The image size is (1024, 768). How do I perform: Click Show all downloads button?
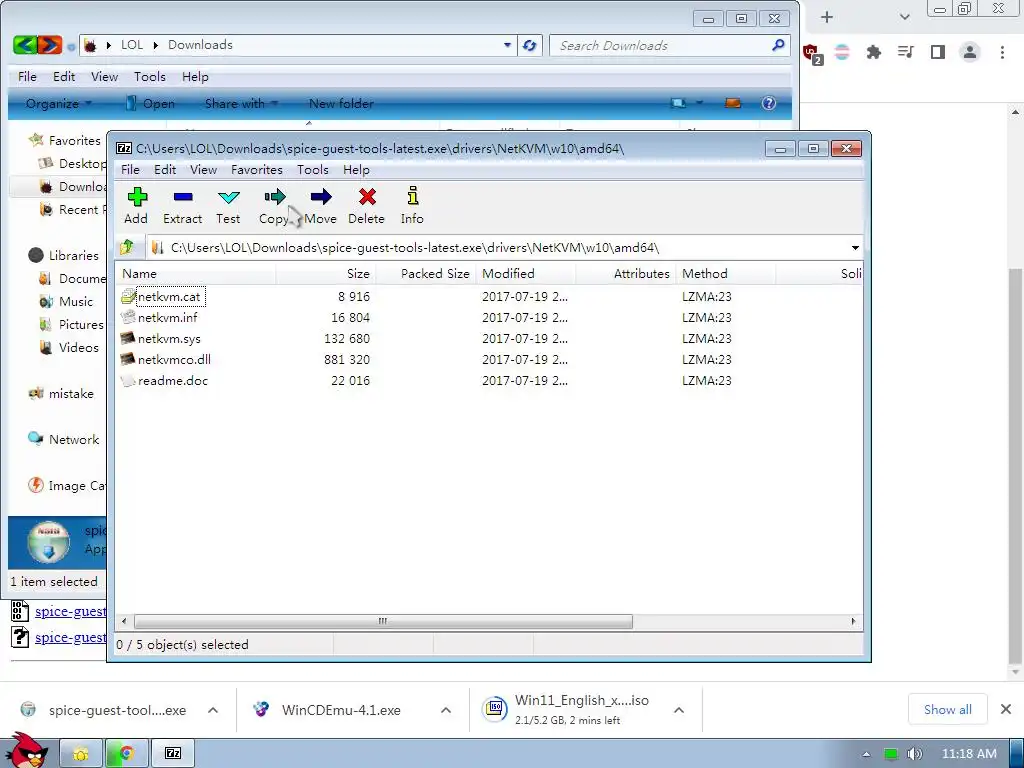[x=948, y=709]
